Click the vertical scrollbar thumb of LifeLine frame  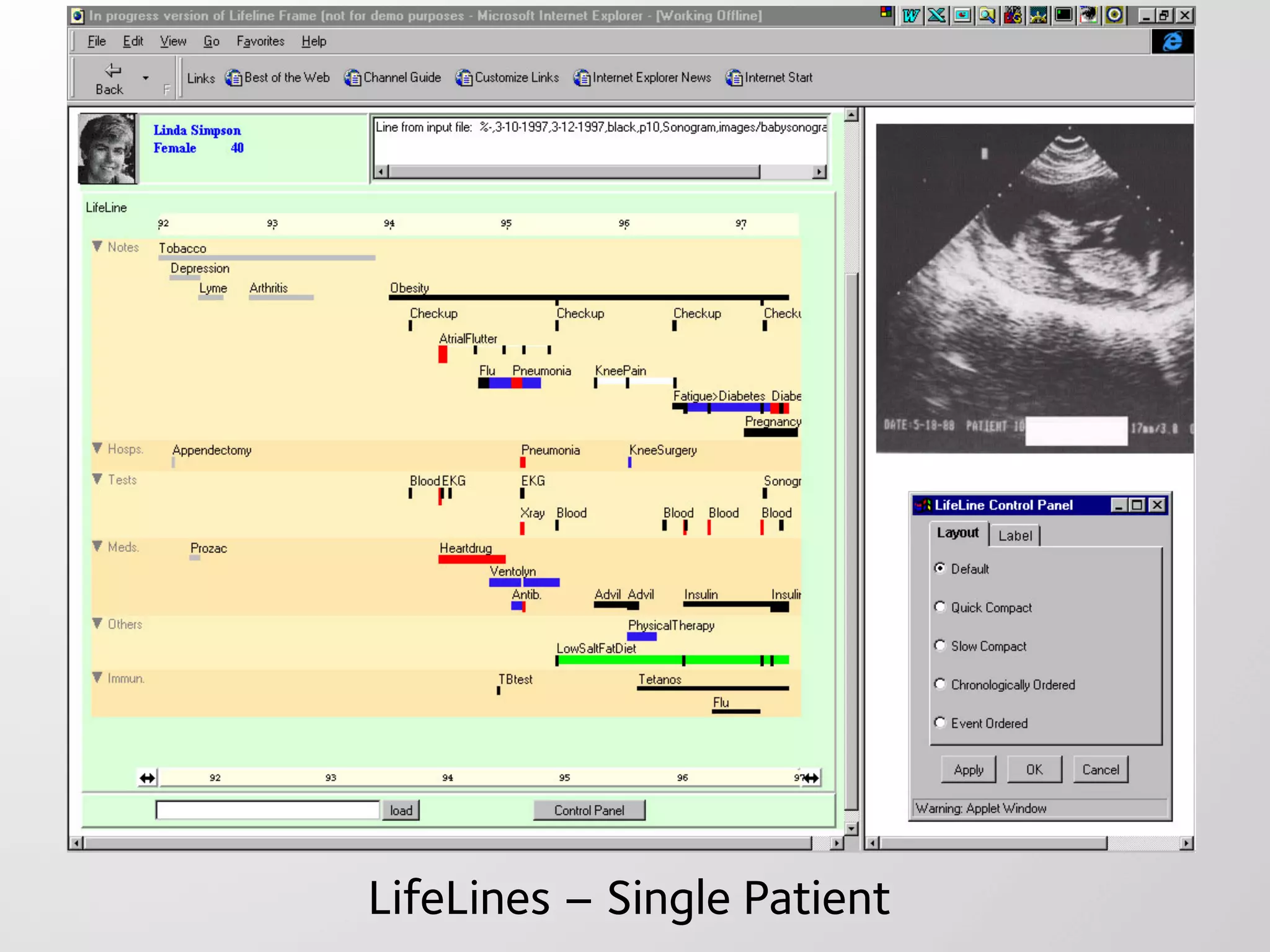coord(851,541)
